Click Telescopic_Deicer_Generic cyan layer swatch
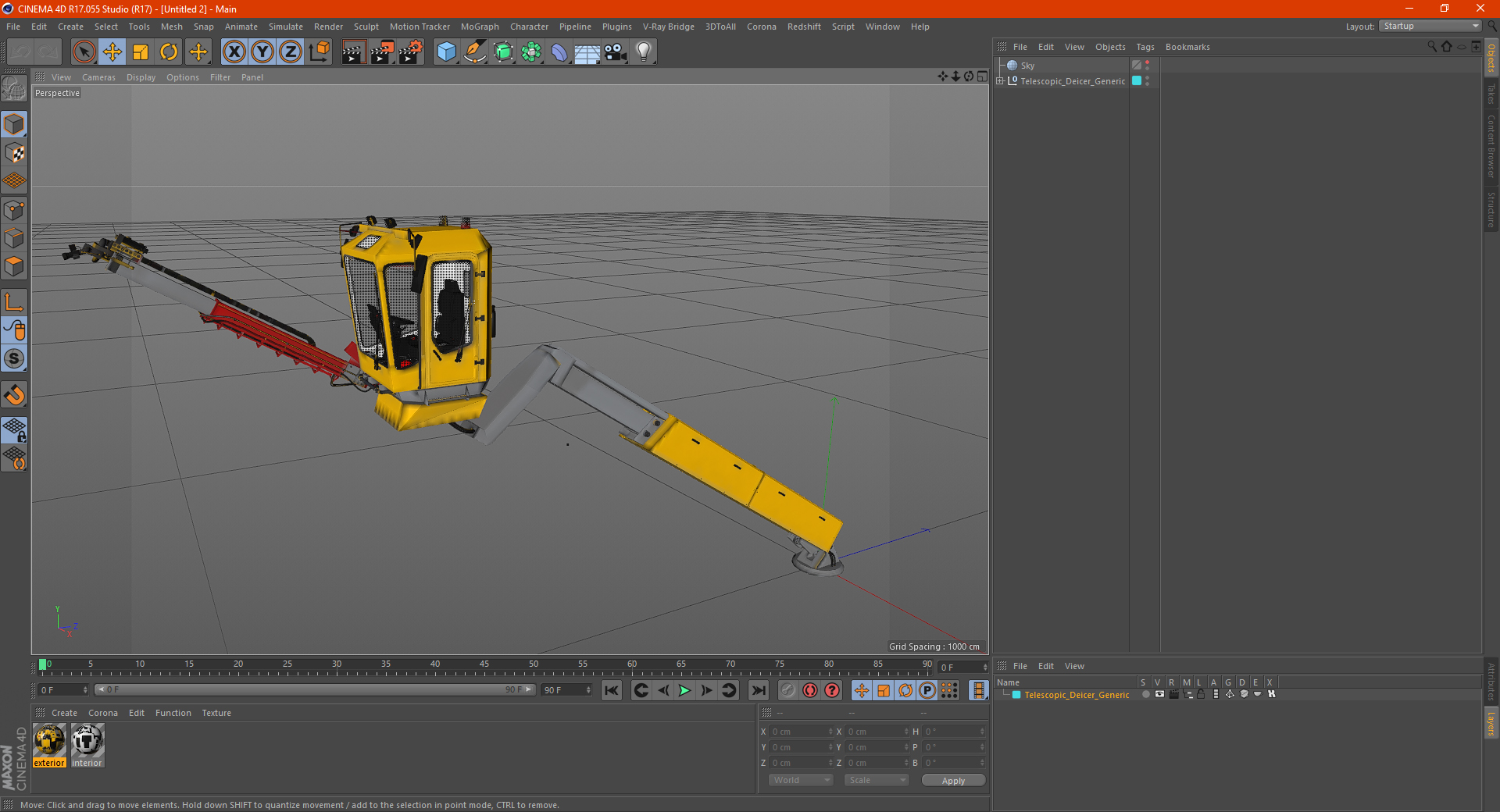The width and height of the screenshot is (1500, 812). click(1137, 80)
